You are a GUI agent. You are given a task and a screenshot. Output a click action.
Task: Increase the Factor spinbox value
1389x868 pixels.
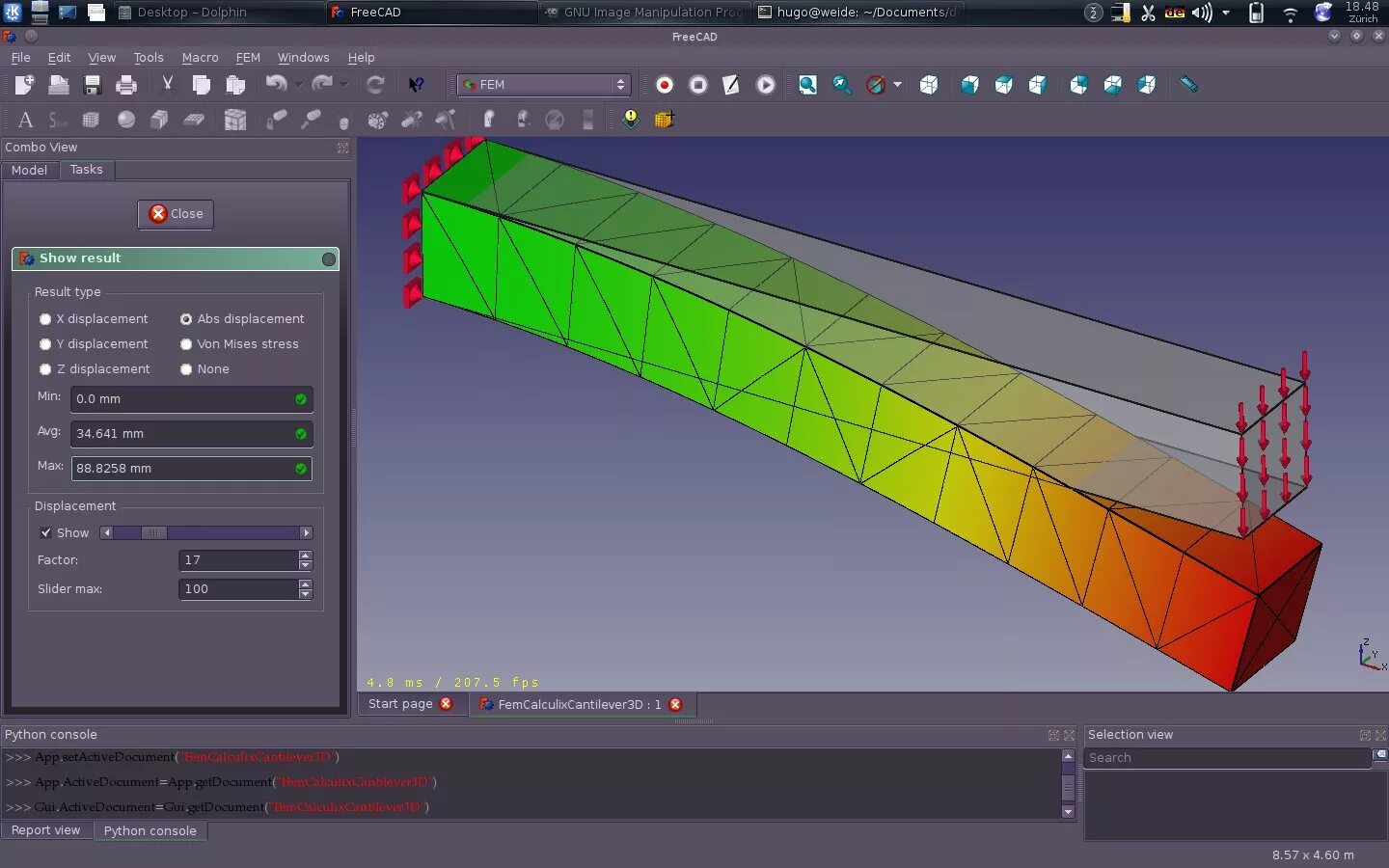coord(306,555)
